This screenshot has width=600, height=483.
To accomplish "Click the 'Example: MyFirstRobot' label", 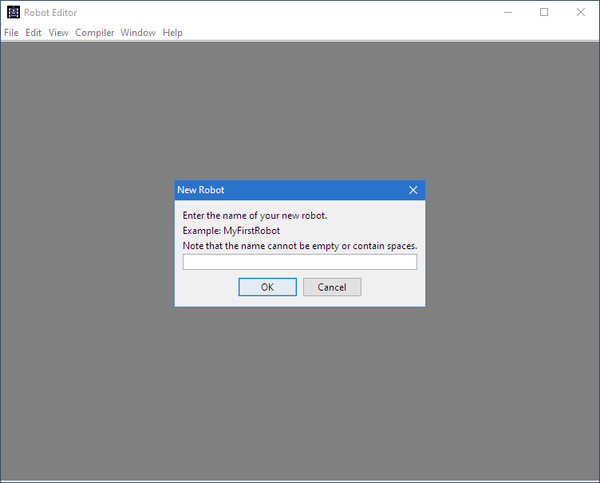I will (x=232, y=231).
